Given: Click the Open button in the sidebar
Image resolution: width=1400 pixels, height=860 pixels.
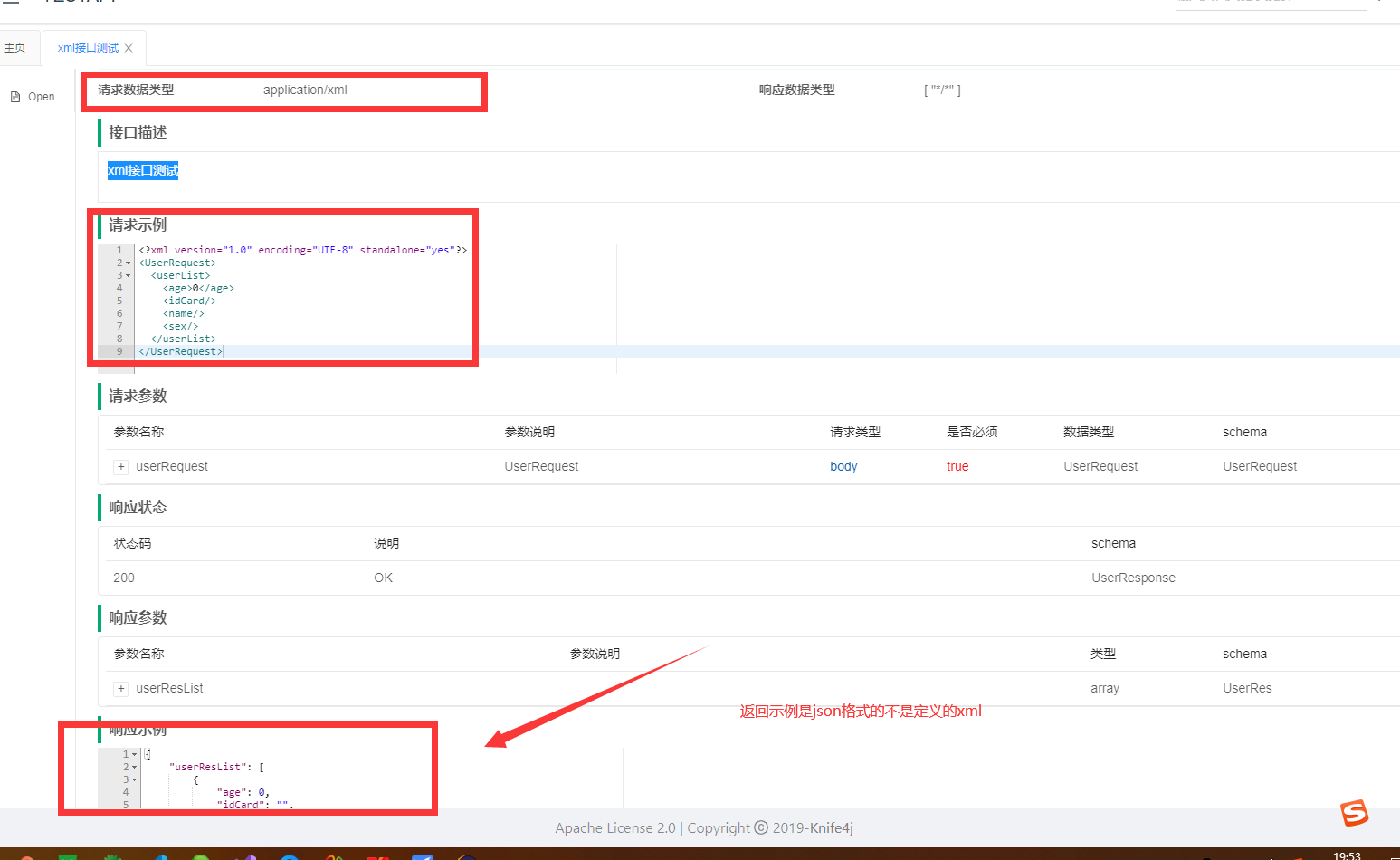Looking at the screenshot, I should click(41, 95).
